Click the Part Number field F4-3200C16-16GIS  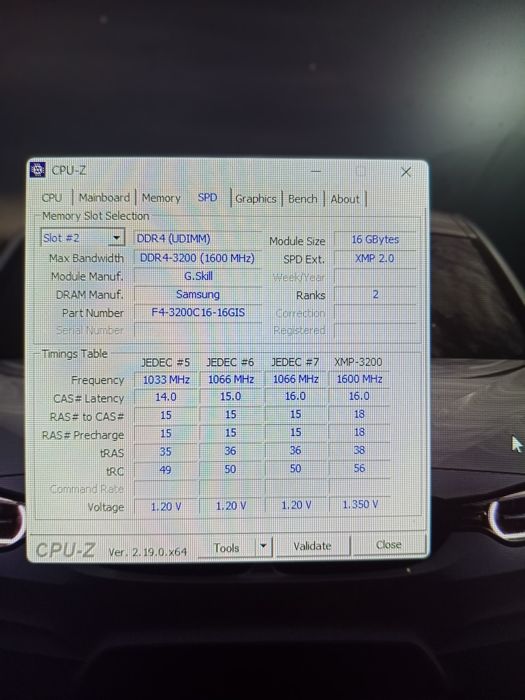pos(198,312)
